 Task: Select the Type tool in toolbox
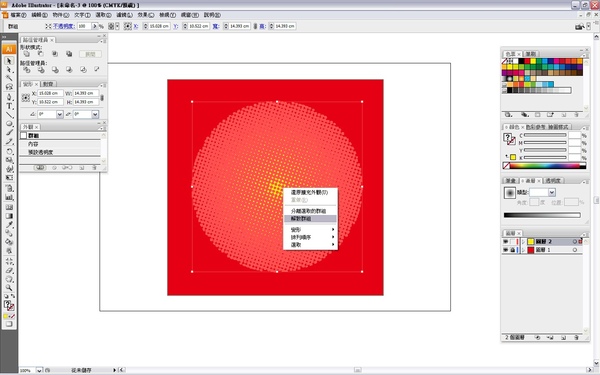click(x=10, y=106)
